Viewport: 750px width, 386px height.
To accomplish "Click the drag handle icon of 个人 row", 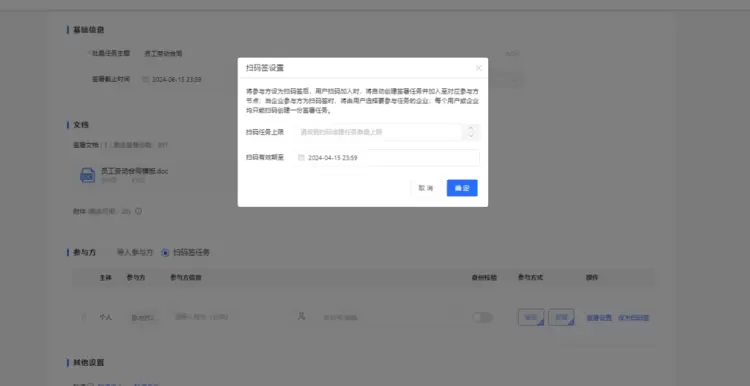I will coord(84,317).
